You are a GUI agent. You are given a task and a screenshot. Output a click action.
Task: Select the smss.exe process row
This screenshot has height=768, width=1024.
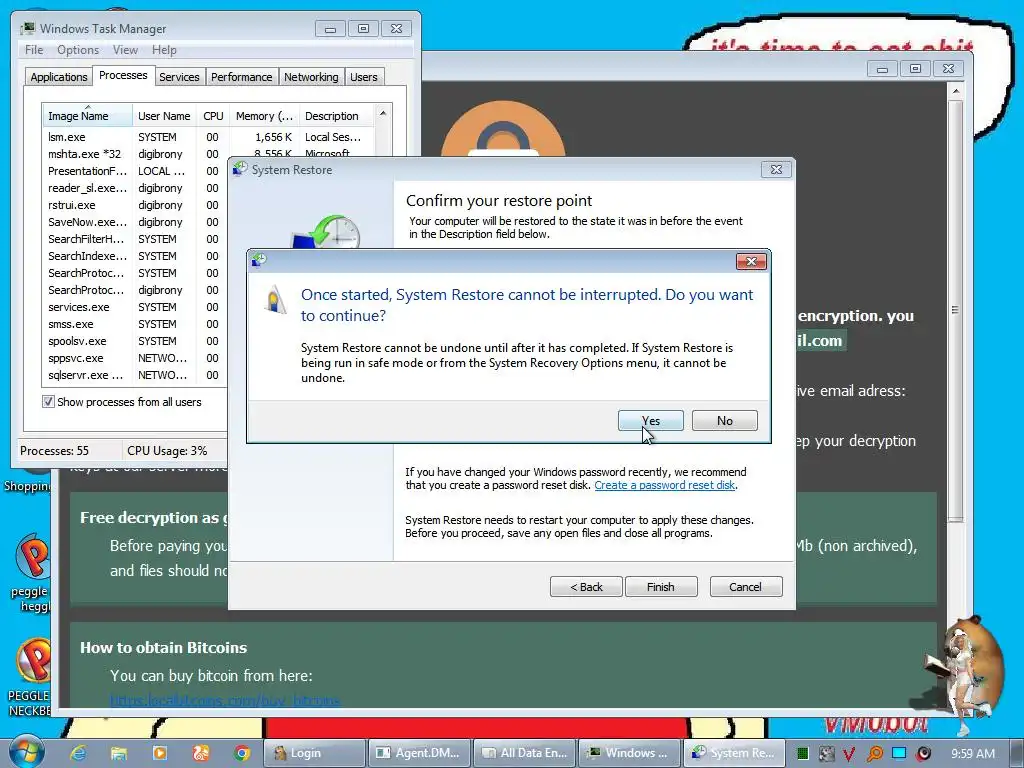[135, 324]
